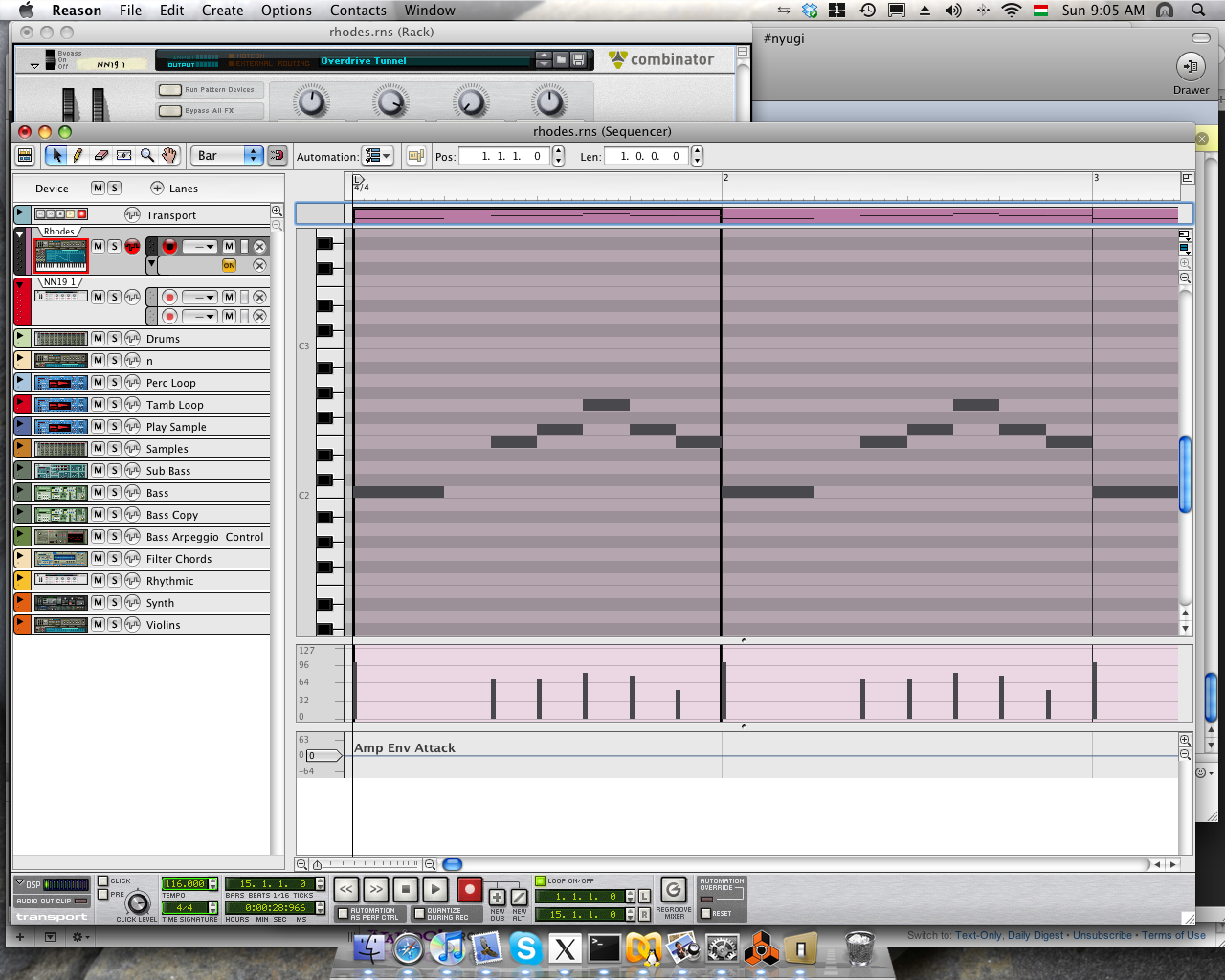Select the arrow Selection tool
Viewport: 1225px width, 980px height.
coord(56,155)
